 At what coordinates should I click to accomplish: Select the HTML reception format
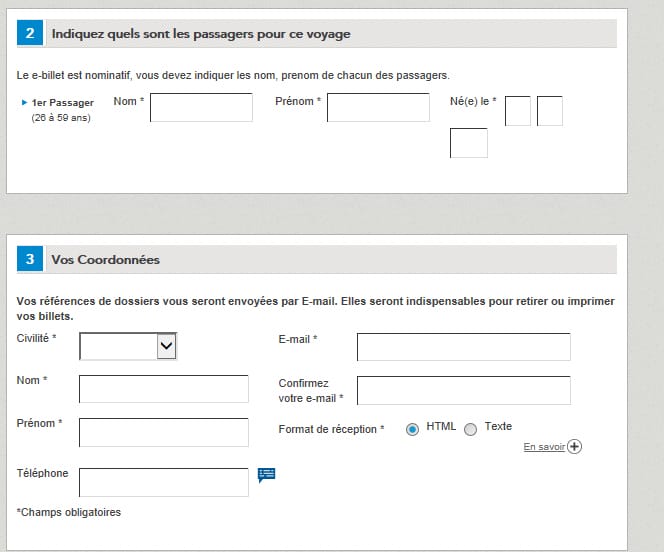click(x=412, y=429)
